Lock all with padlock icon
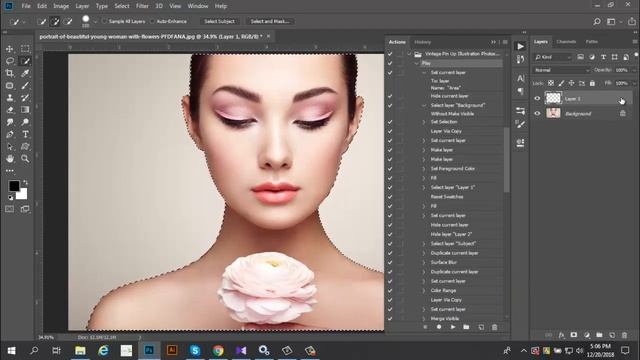The image size is (640, 360). (x=592, y=83)
